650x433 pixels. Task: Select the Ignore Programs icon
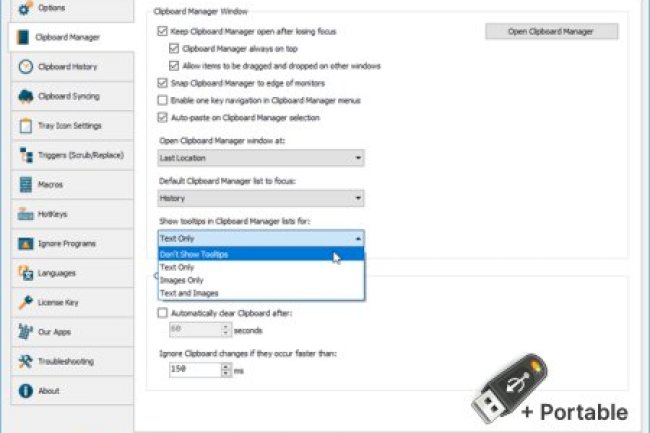tap(25, 244)
